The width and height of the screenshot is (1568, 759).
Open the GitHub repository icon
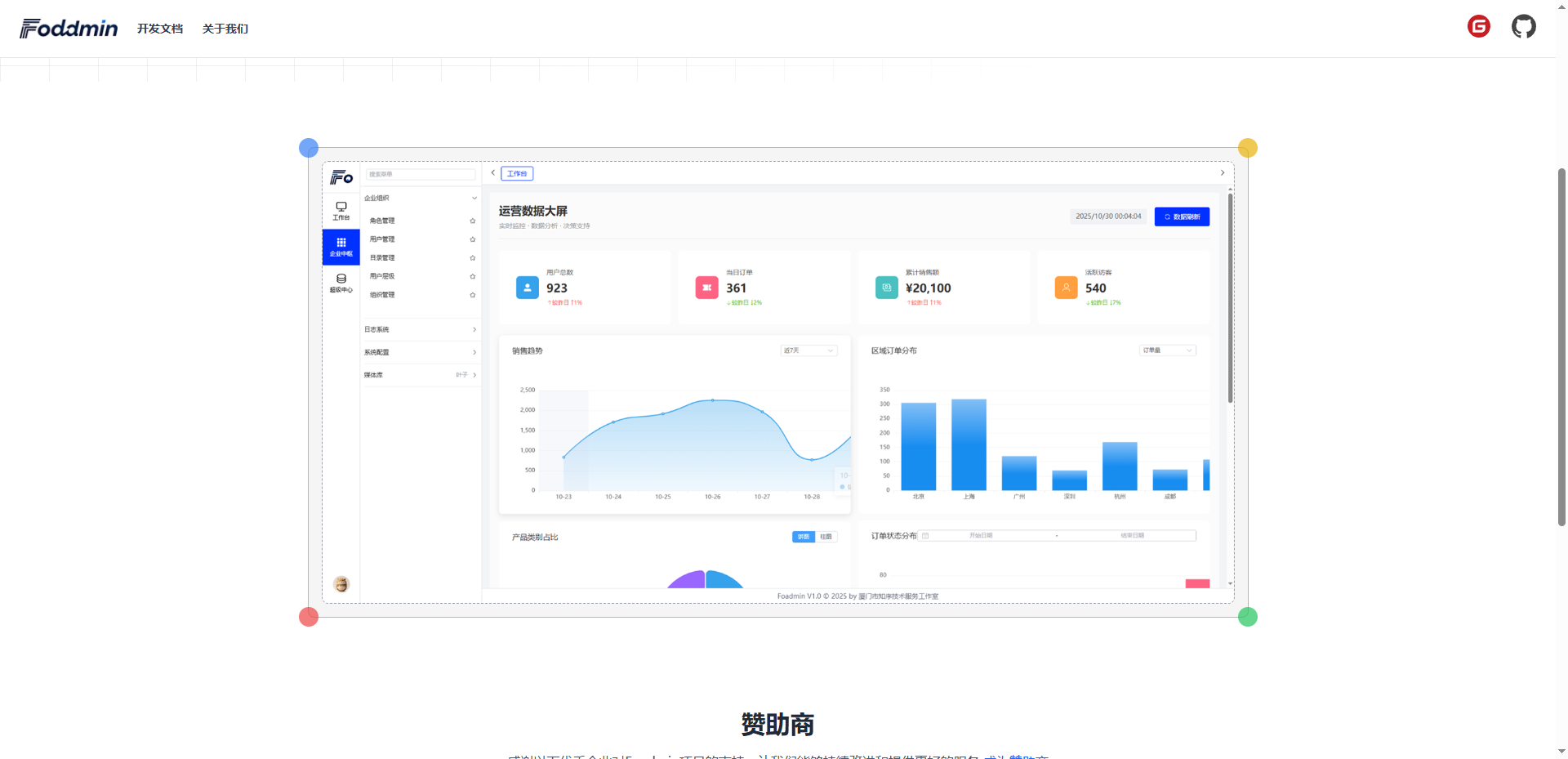click(x=1523, y=27)
